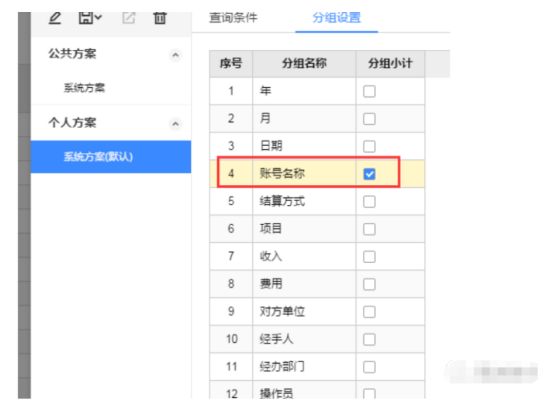554x413 pixels.
Task: Select 系统方案(默认) personal scheme
Action: pos(111,157)
